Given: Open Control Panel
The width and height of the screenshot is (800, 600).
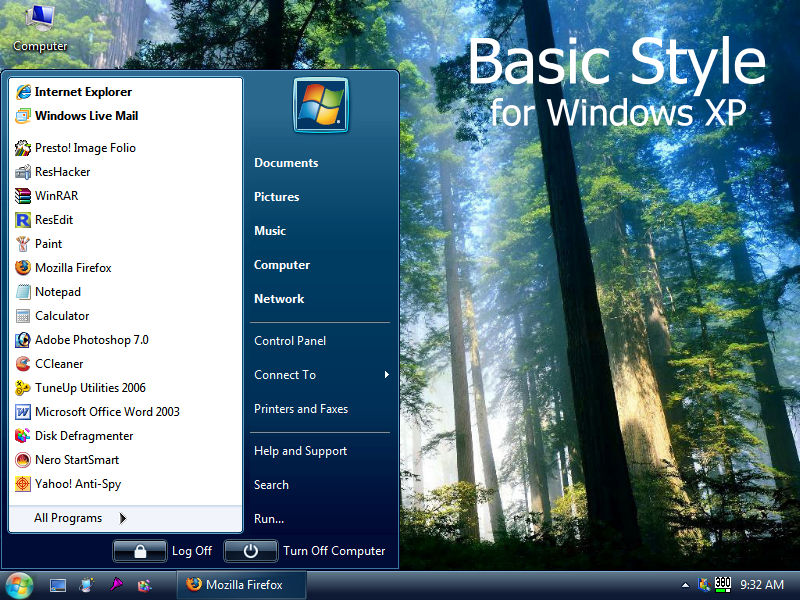Looking at the screenshot, I should (290, 341).
